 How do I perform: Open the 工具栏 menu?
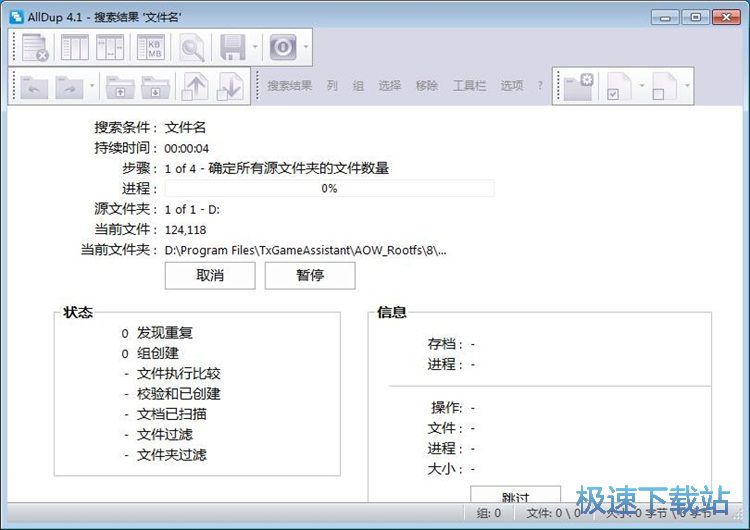point(469,86)
